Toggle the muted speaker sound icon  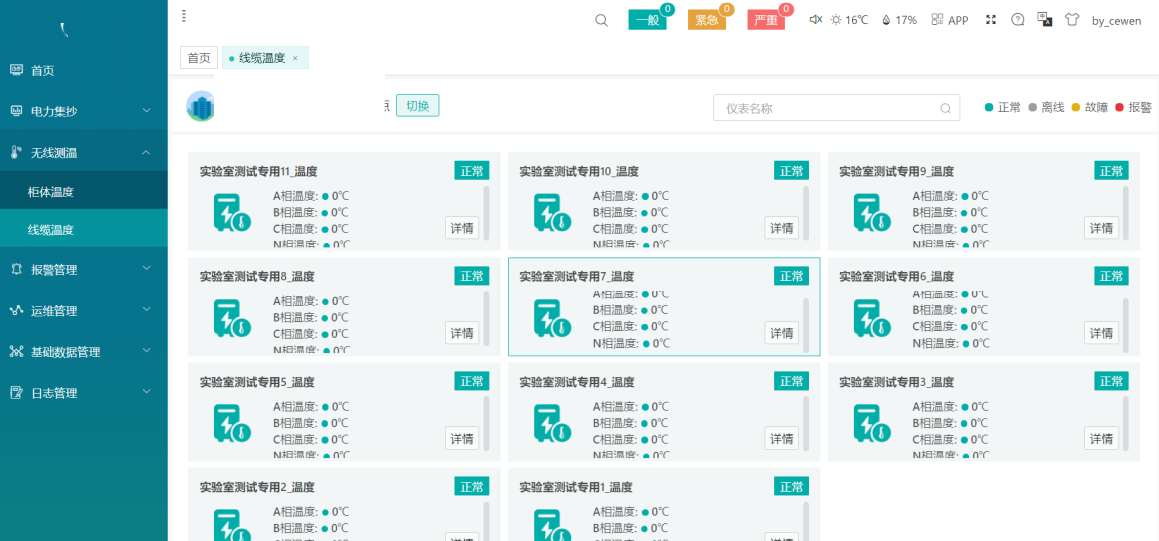815,20
